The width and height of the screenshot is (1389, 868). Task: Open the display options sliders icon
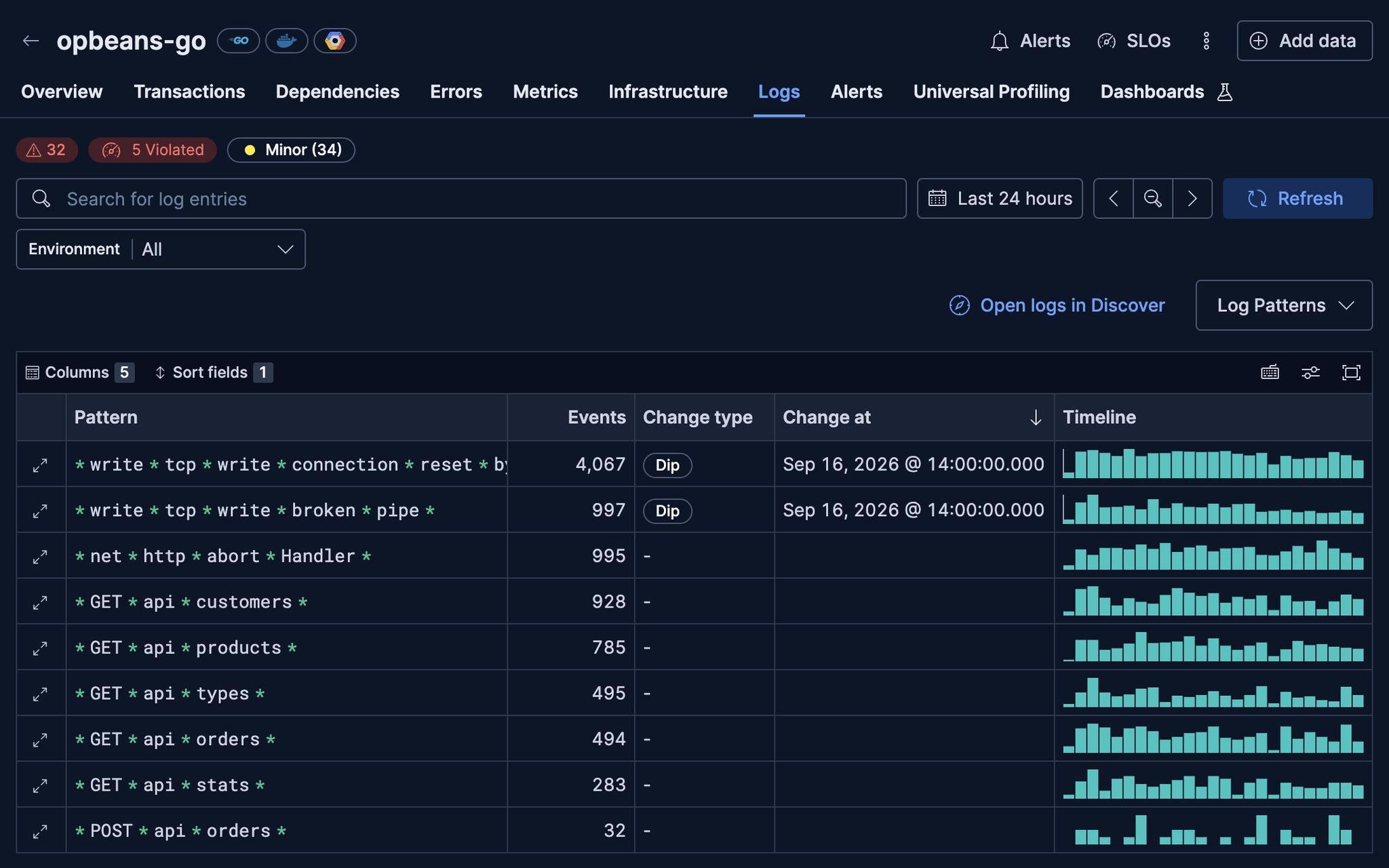tap(1310, 372)
